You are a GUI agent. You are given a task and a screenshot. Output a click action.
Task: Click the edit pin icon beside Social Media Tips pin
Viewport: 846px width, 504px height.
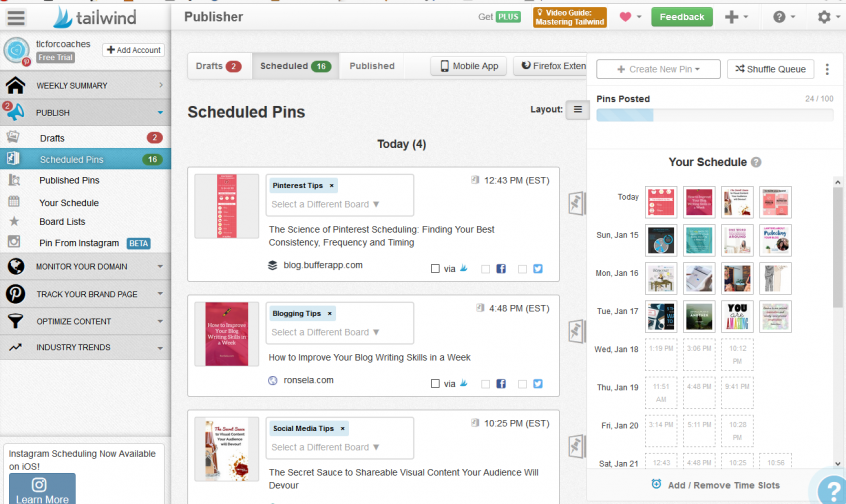coord(576,446)
